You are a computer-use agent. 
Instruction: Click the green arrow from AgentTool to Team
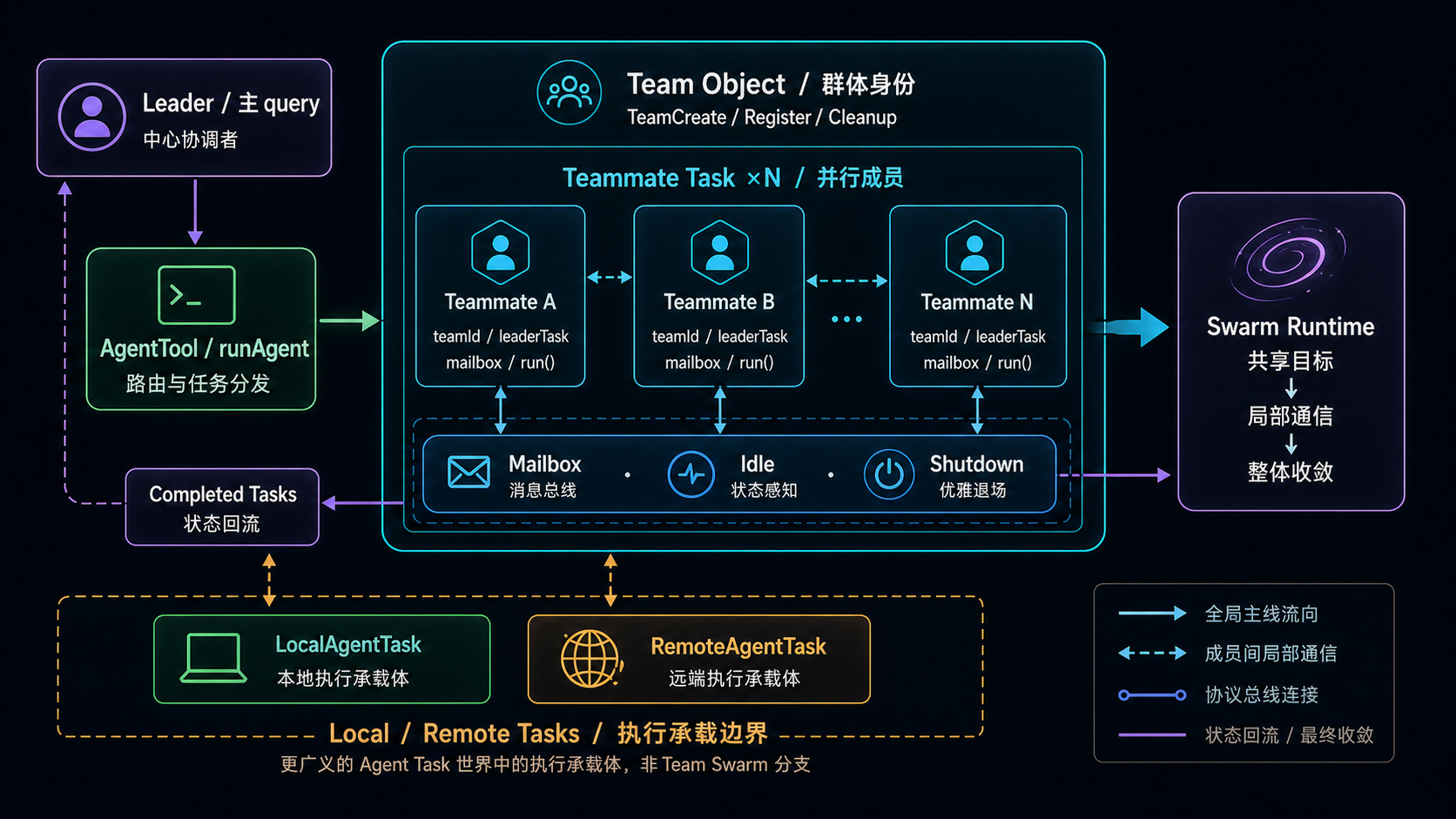click(x=349, y=320)
